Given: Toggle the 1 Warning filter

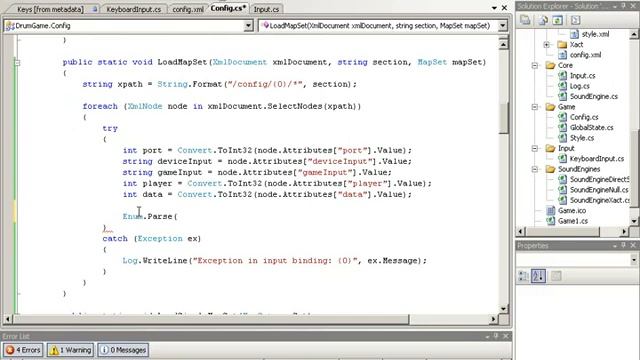Looking at the screenshot, I should [70, 350].
